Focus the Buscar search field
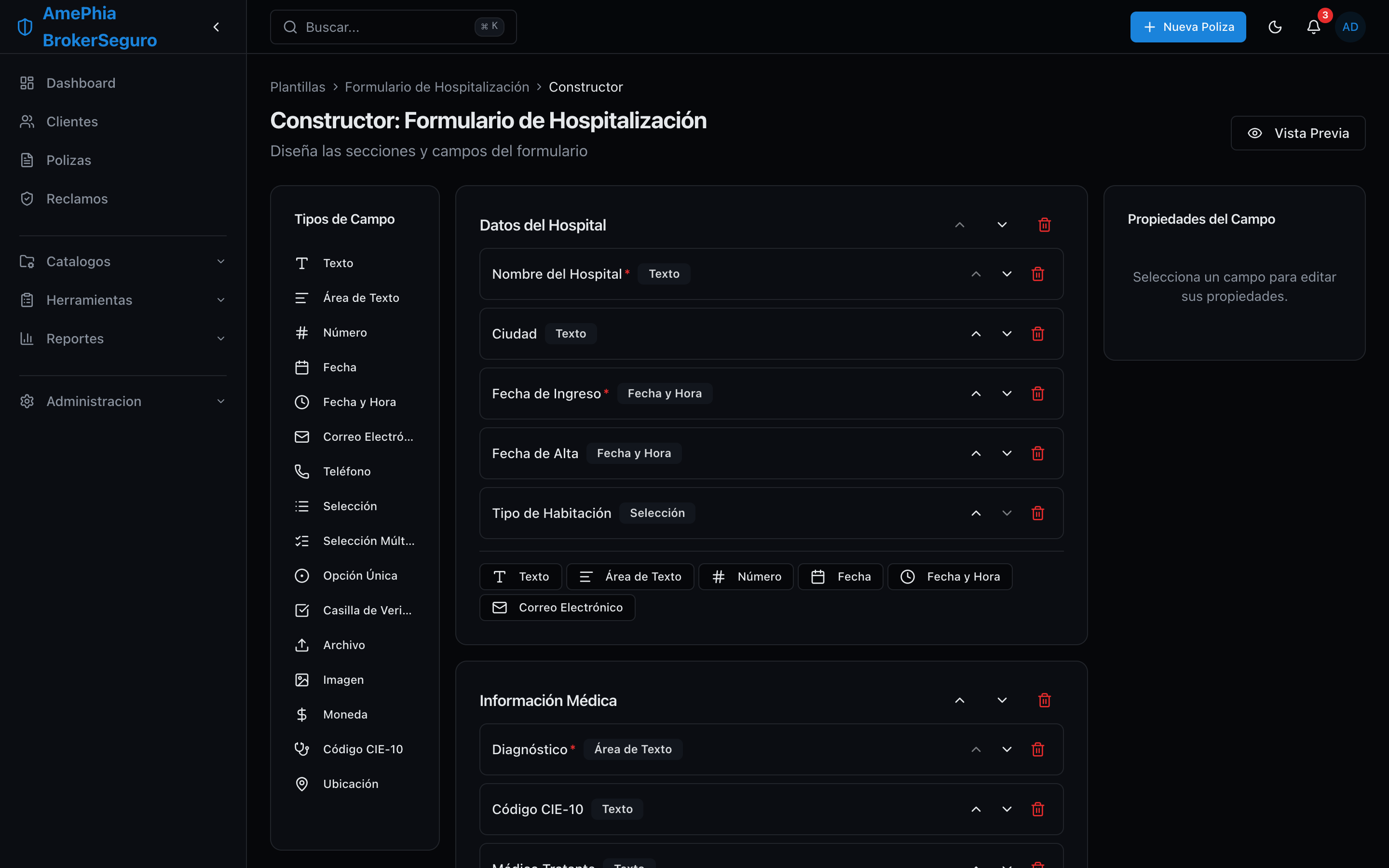The image size is (1389, 868). (393, 27)
